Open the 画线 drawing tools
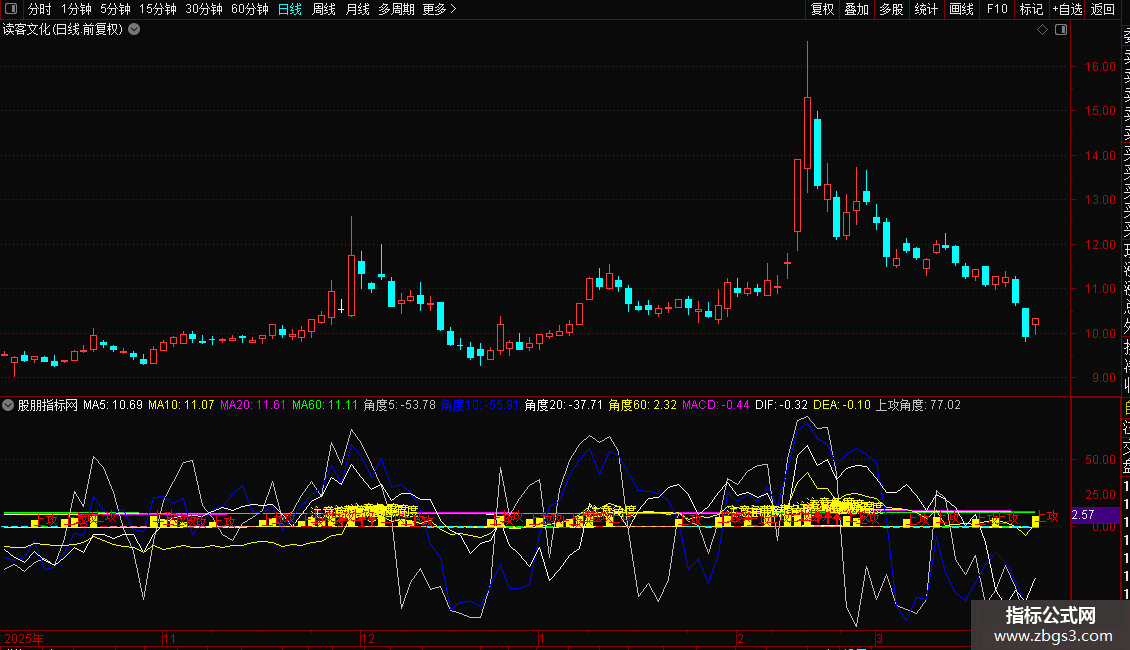1130x650 pixels. click(961, 9)
